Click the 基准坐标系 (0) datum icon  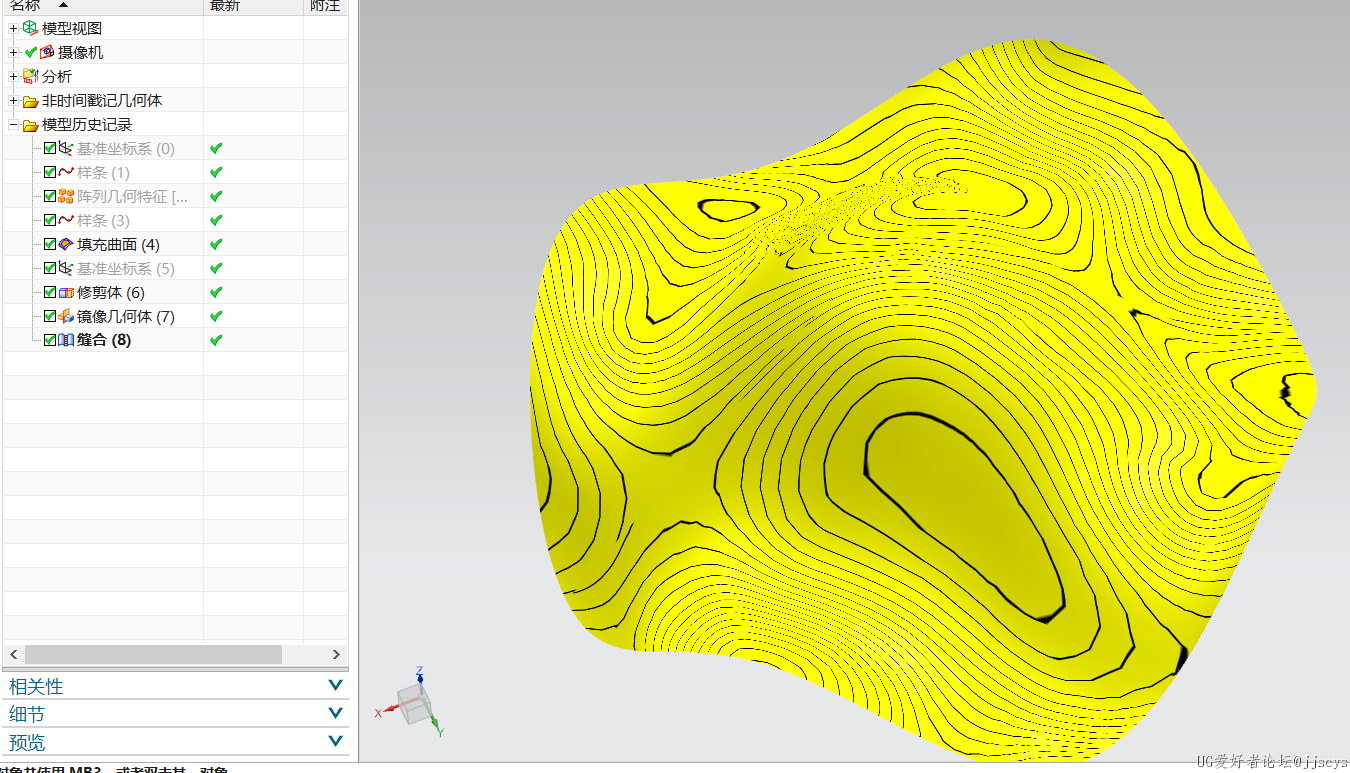(66, 148)
